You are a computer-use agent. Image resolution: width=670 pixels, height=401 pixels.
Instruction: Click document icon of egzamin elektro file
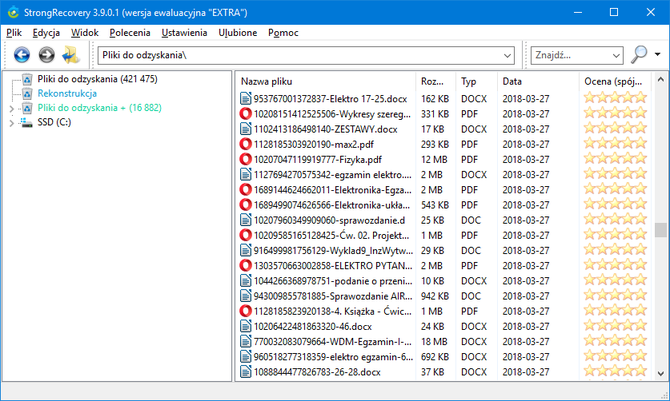click(x=245, y=174)
